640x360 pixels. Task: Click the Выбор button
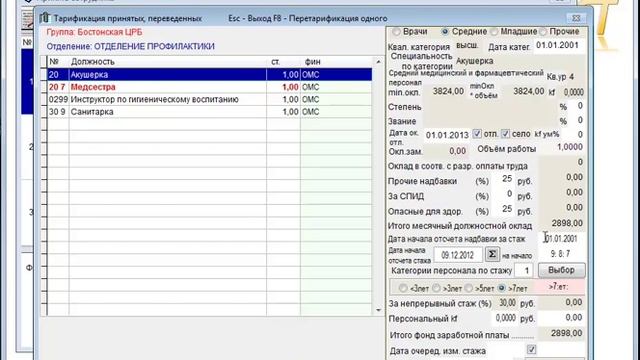pyautogui.click(x=562, y=270)
